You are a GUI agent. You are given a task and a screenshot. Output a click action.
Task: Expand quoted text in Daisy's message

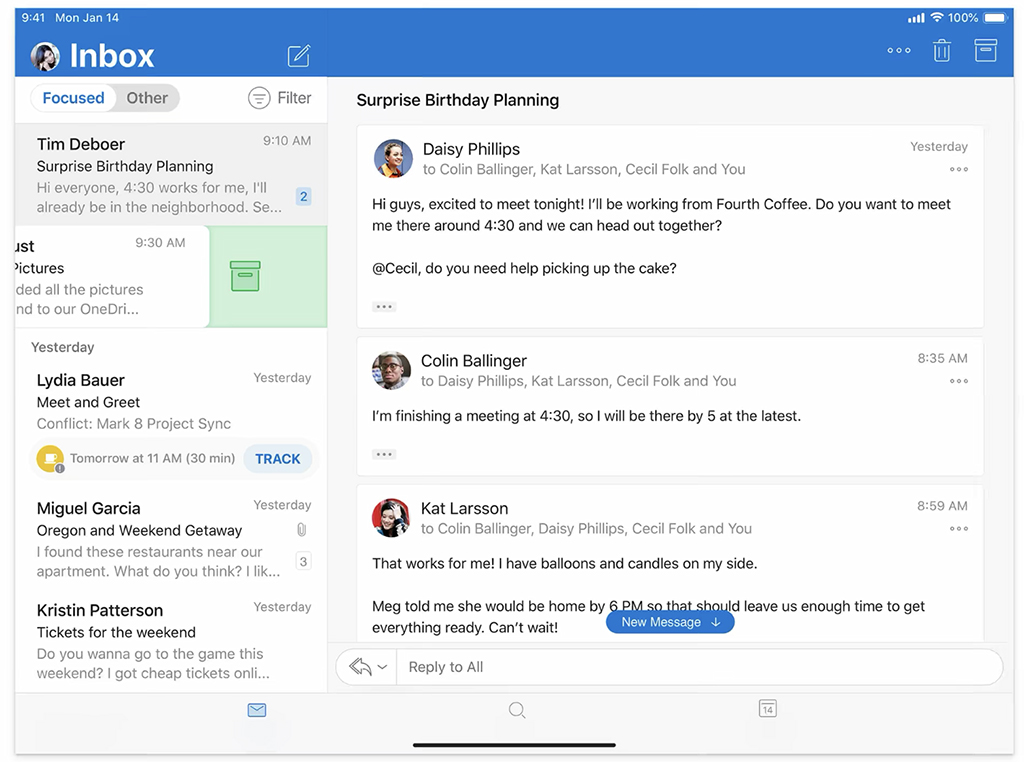point(384,307)
